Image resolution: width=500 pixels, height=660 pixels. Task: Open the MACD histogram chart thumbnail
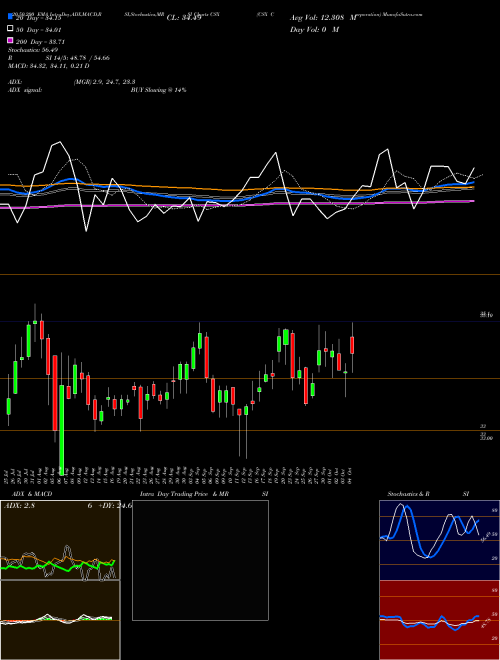tap(60, 620)
